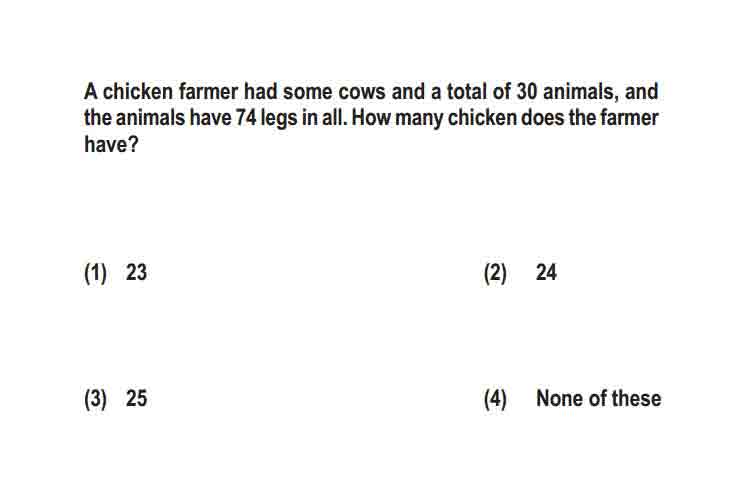
Task: Click the word does in the question
Action: point(542,118)
